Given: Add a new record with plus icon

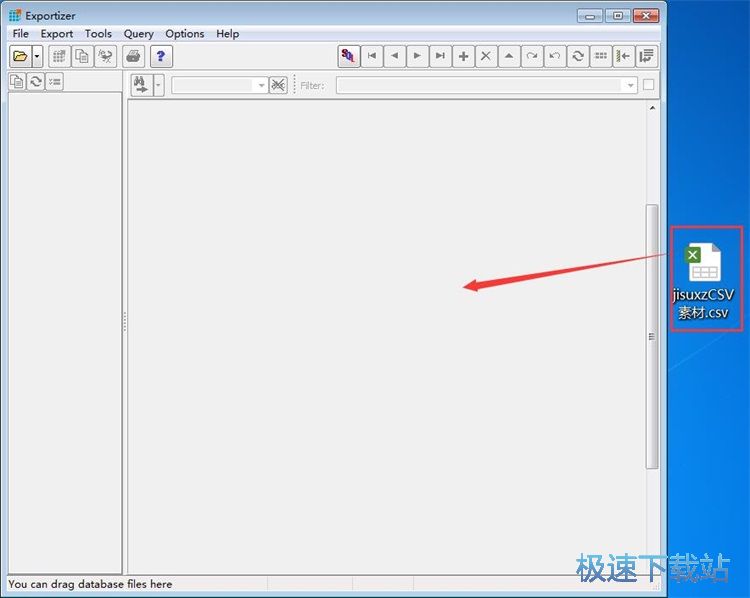Looking at the screenshot, I should coord(463,56).
